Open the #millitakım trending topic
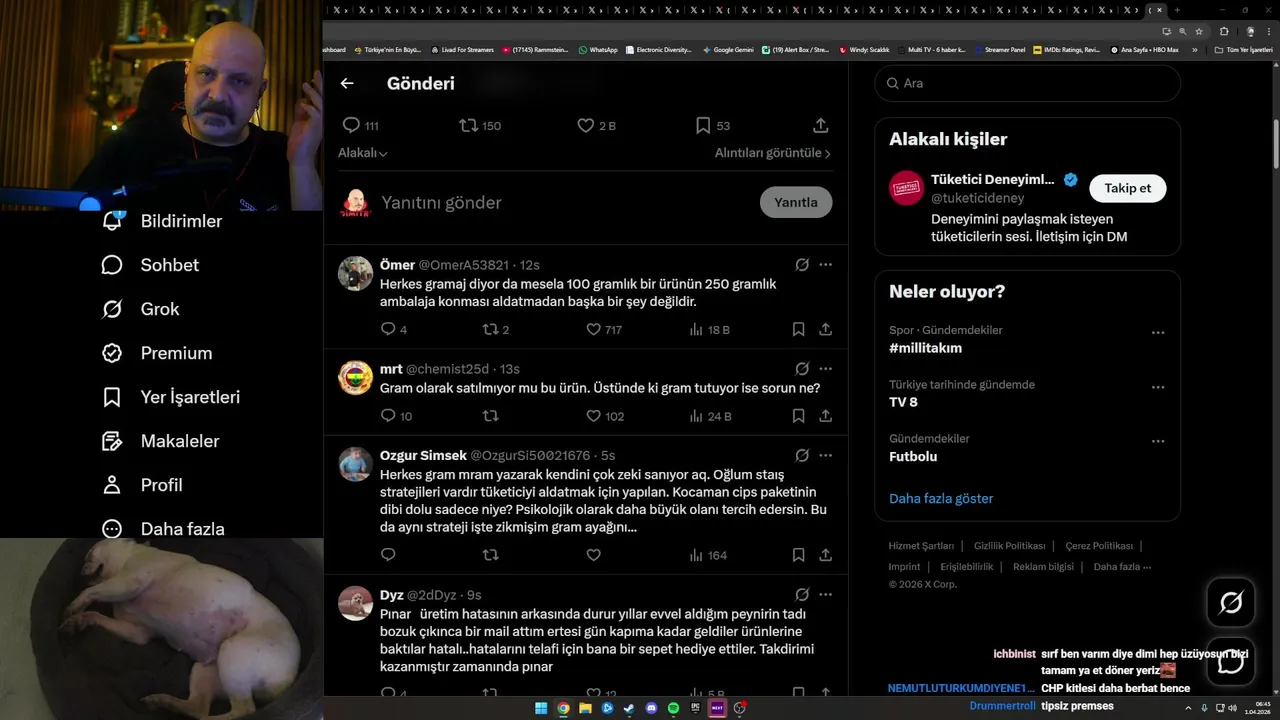The width and height of the screenshot is (1280, 720). [925, 348]
